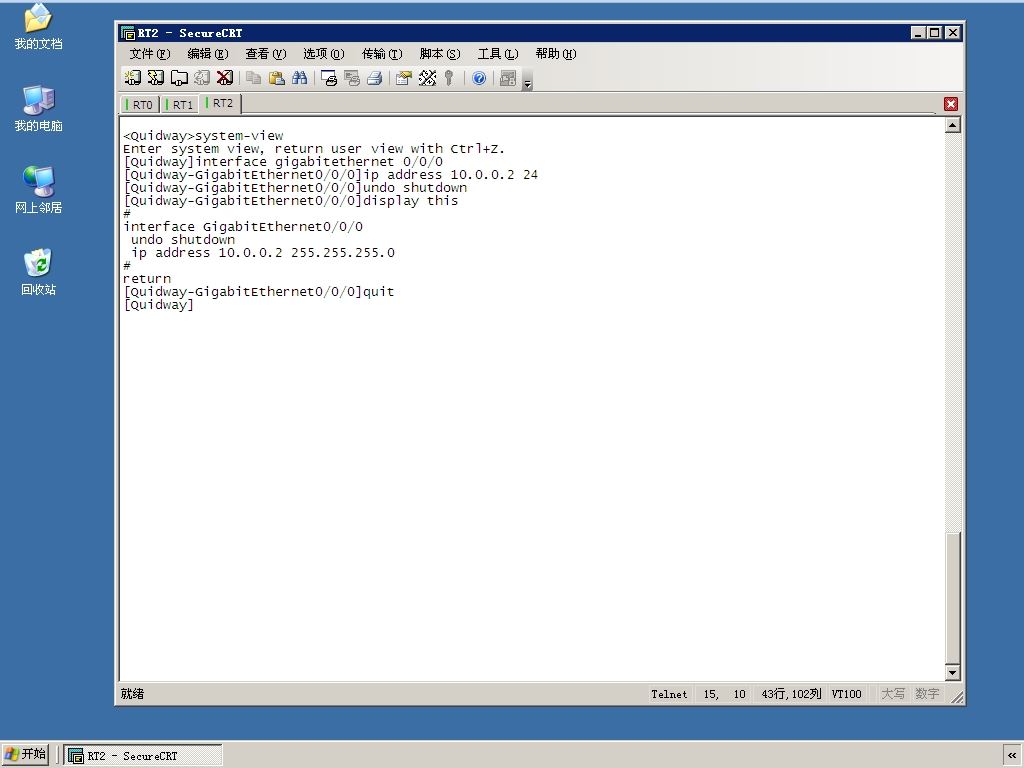The image size is (1024, 768).
Task: Click the 数字 num lock indicator
Action: click(x=927, y=694)
